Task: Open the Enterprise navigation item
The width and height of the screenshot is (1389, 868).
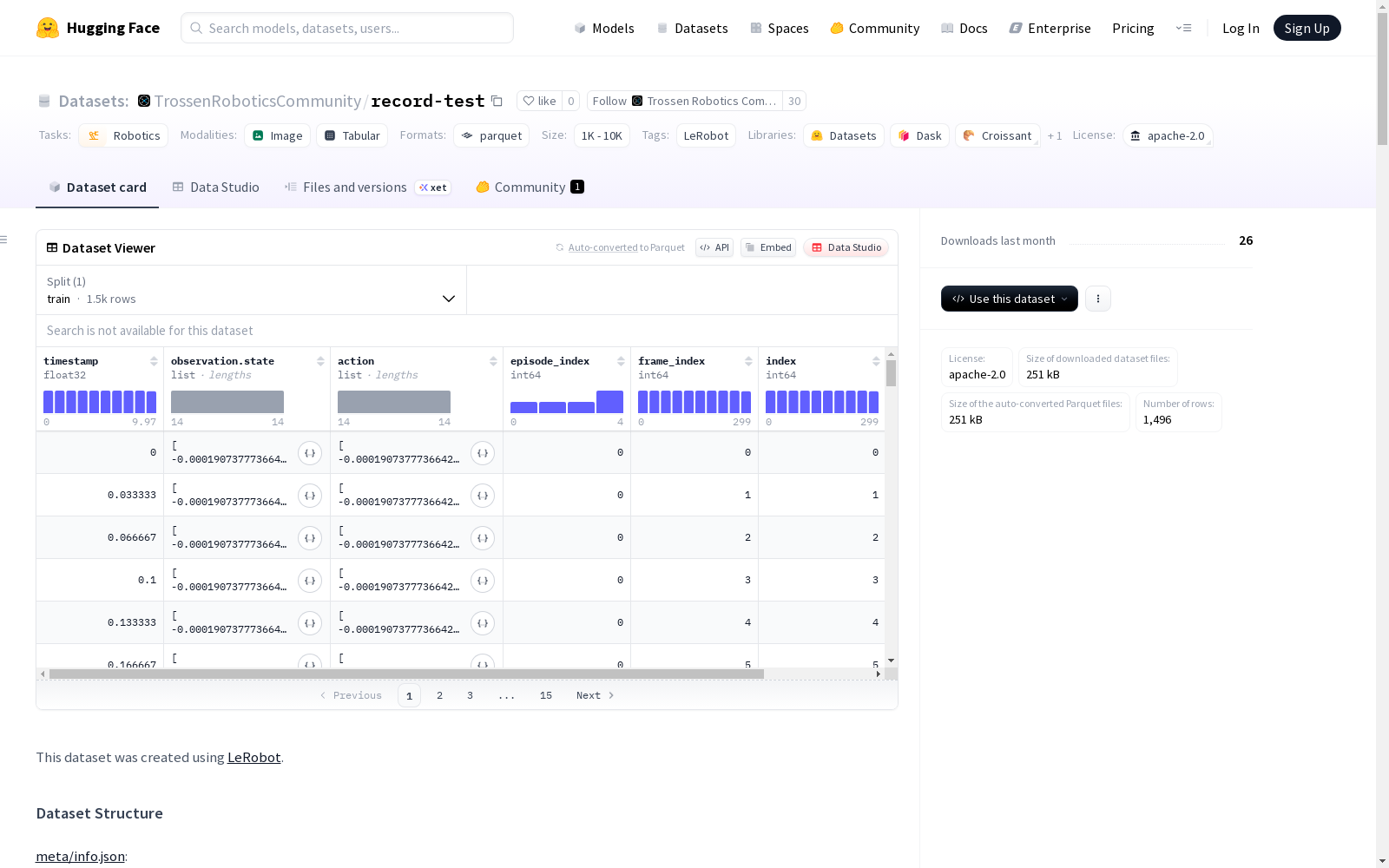Action: 1050,28
